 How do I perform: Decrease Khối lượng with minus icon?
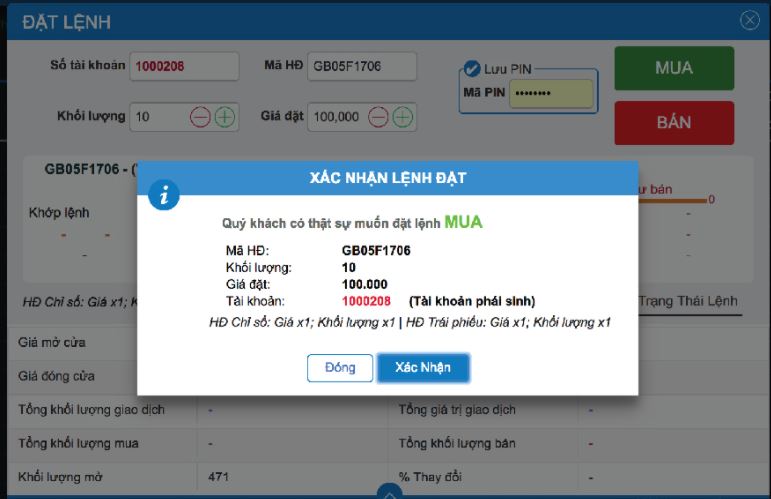pyautogui.click(x=200, y=117)
